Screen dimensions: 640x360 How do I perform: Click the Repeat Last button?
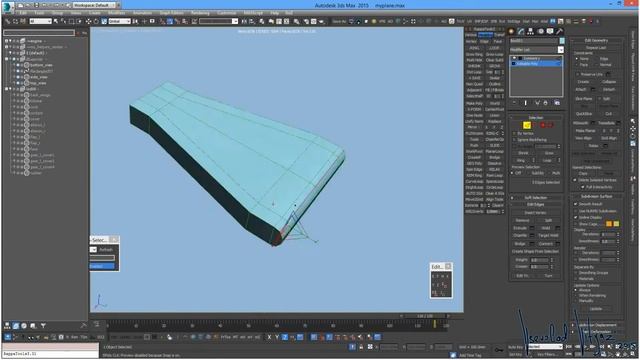596,48
